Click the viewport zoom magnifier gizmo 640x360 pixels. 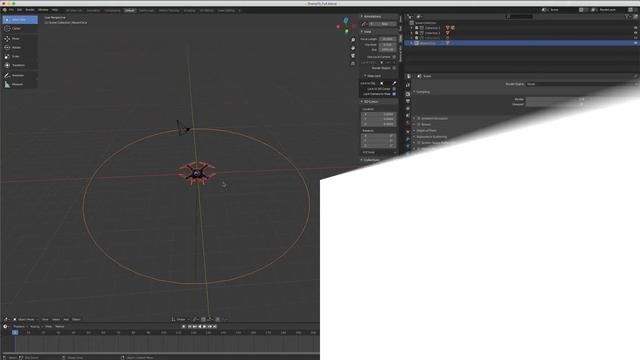click(353, 40)
